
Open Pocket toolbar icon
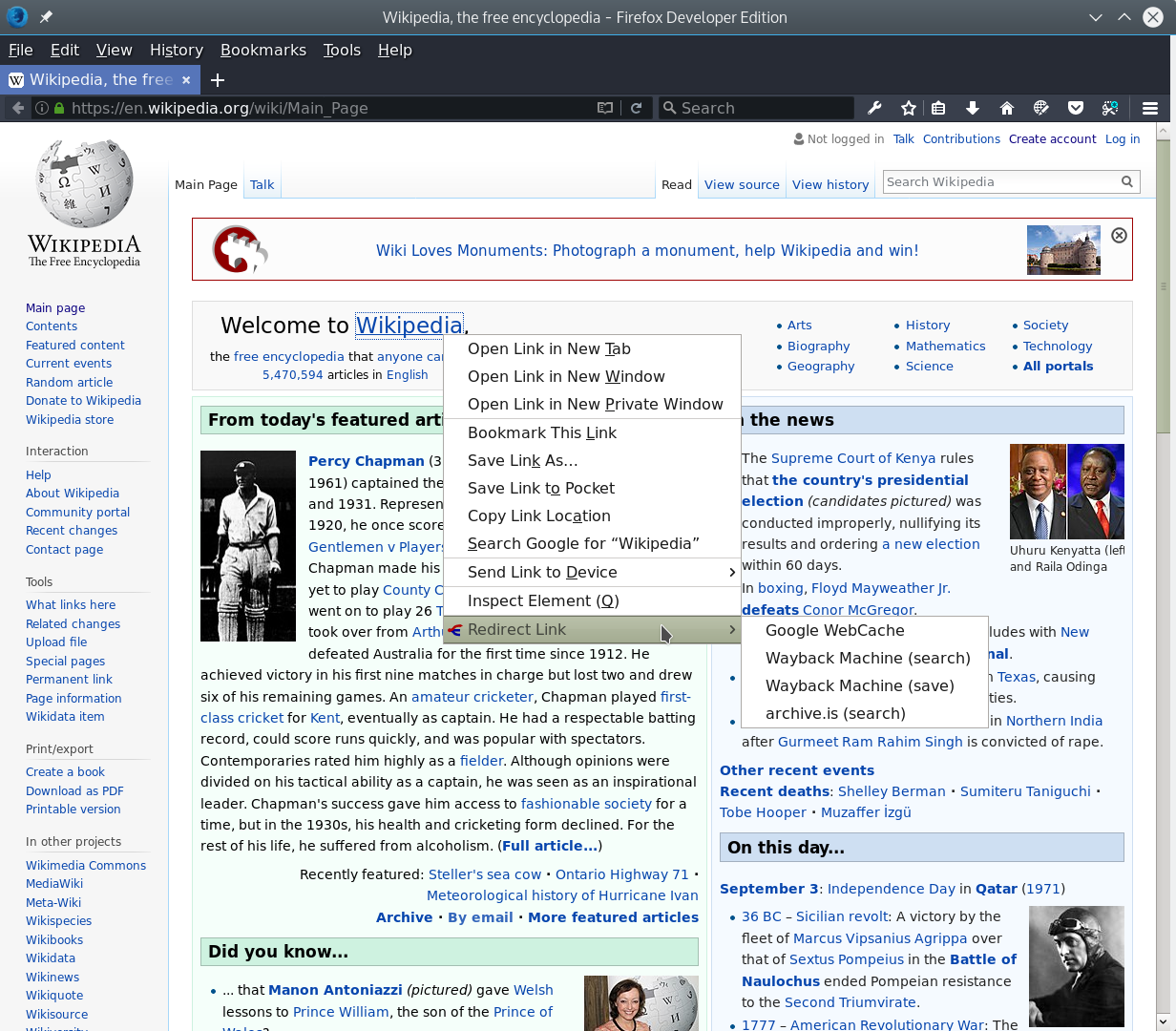pos(1076,108)
